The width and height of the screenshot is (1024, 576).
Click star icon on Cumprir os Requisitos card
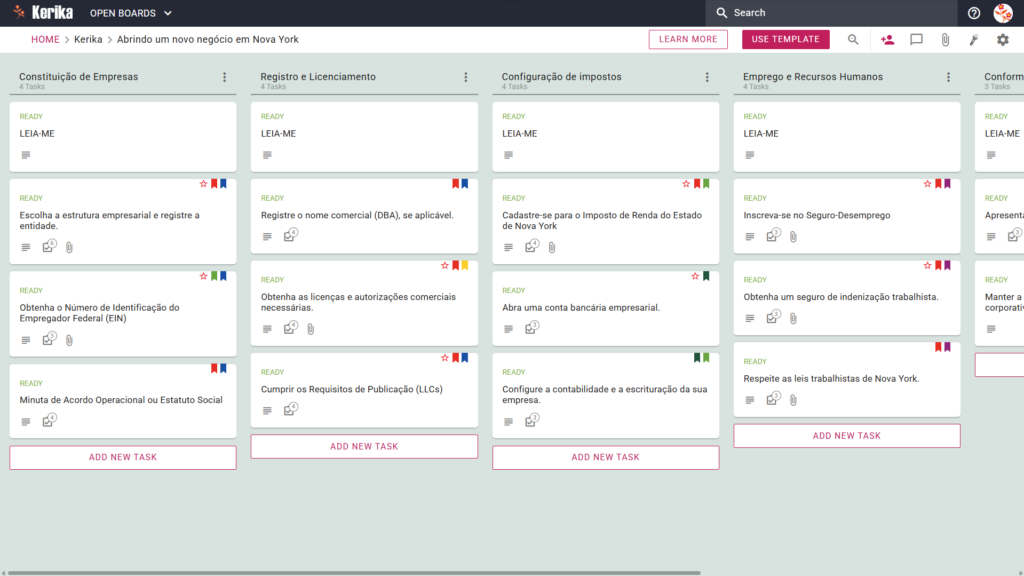445,358
